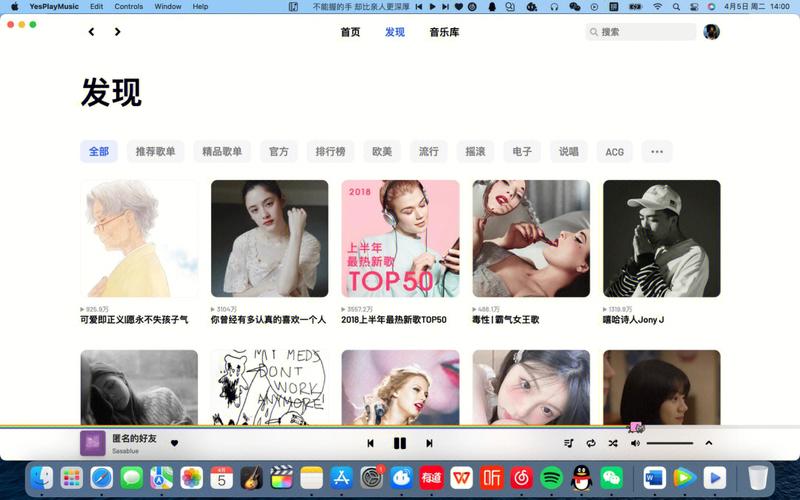800x500 pixels.
Task: Skip to next track in player bar
Action: (x=429, y=443)
